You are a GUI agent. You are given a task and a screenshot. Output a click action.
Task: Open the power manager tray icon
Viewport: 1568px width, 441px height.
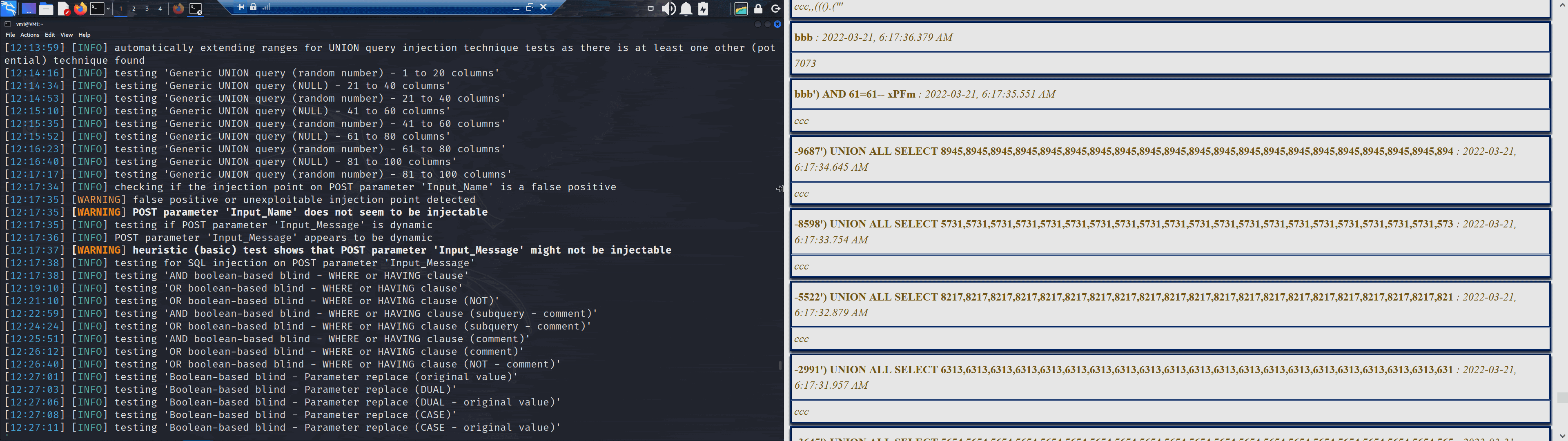(704, 9)
